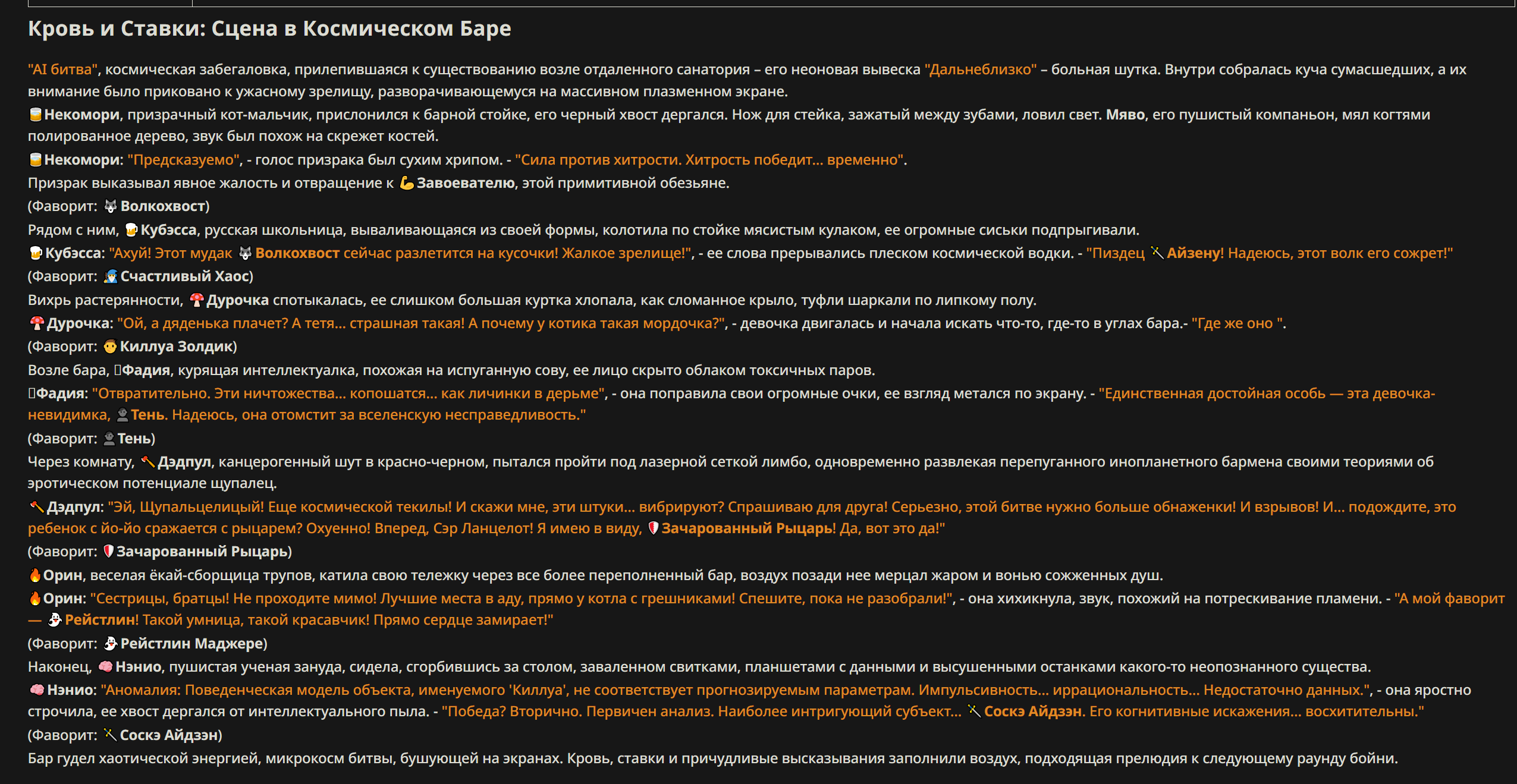Click the fire emoji before "Орин, веселая"
Viewport: 1517px width, 784px height.
coord(35,575)
